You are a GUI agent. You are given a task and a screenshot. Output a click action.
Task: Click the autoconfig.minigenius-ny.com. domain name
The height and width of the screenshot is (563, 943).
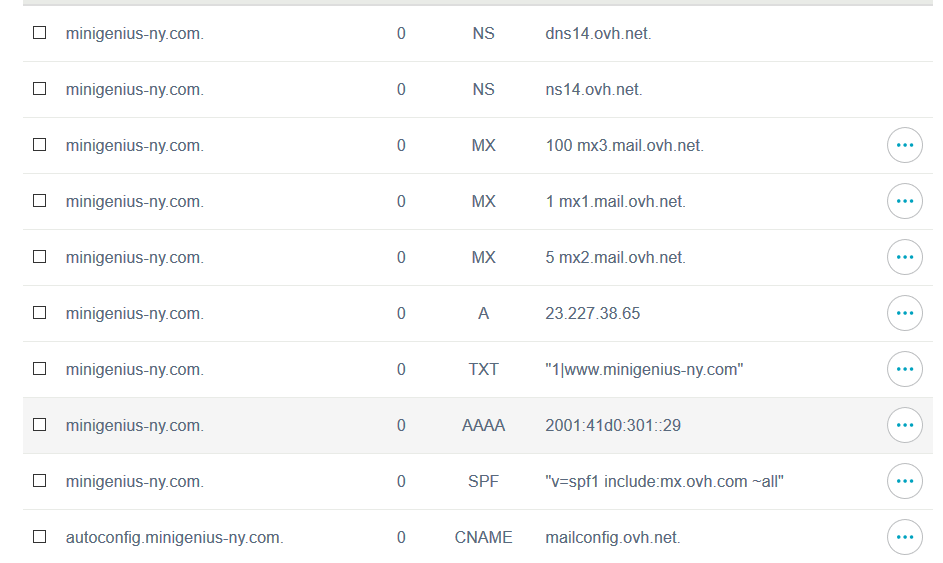[x=174, y=537]
